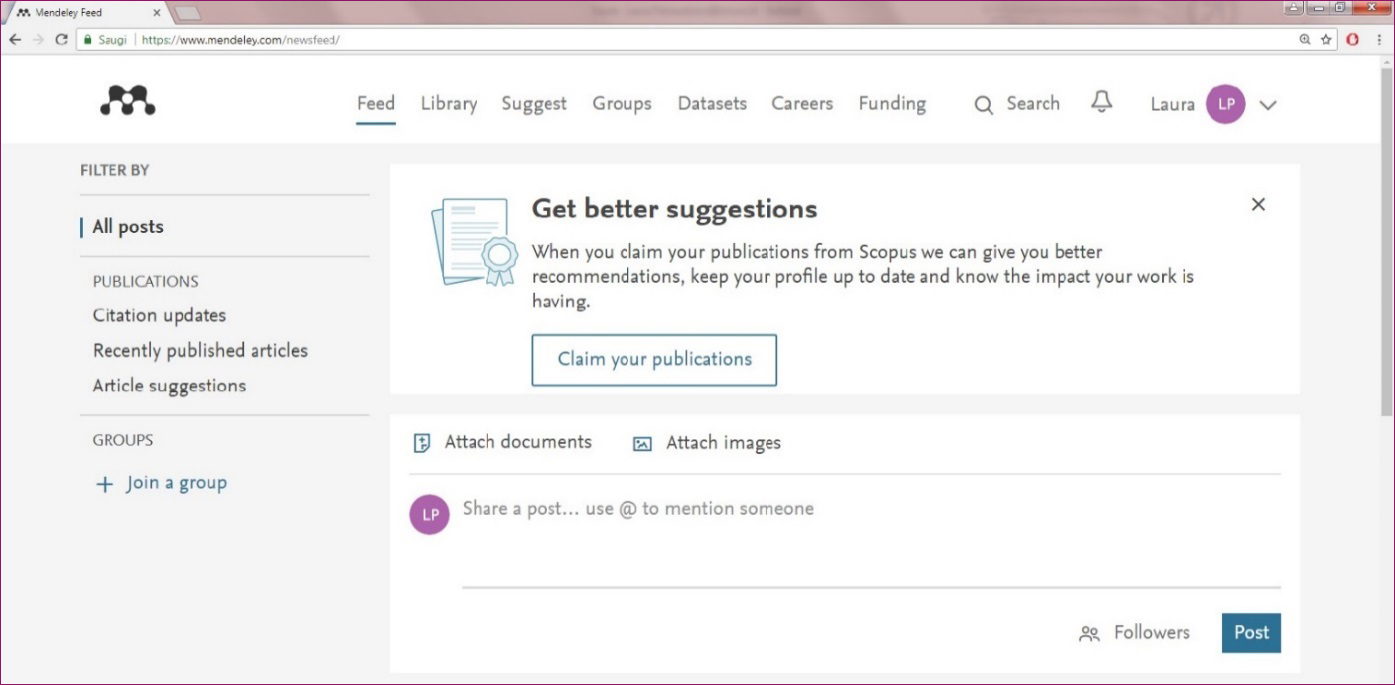Screen dimensions: 1395x685
Task: Click the Mendeley logo icon
Action: 128,100
